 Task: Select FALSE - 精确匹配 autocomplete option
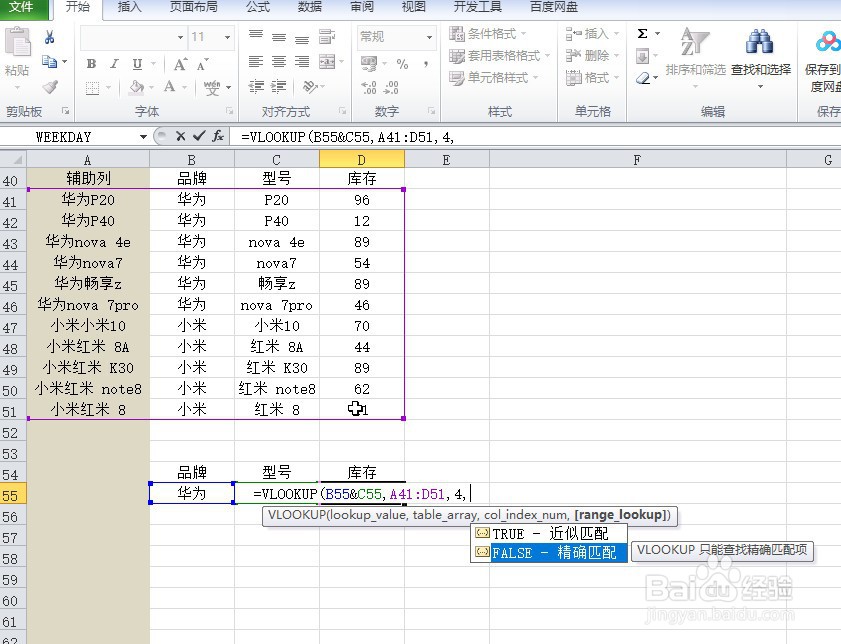[549, 552]
